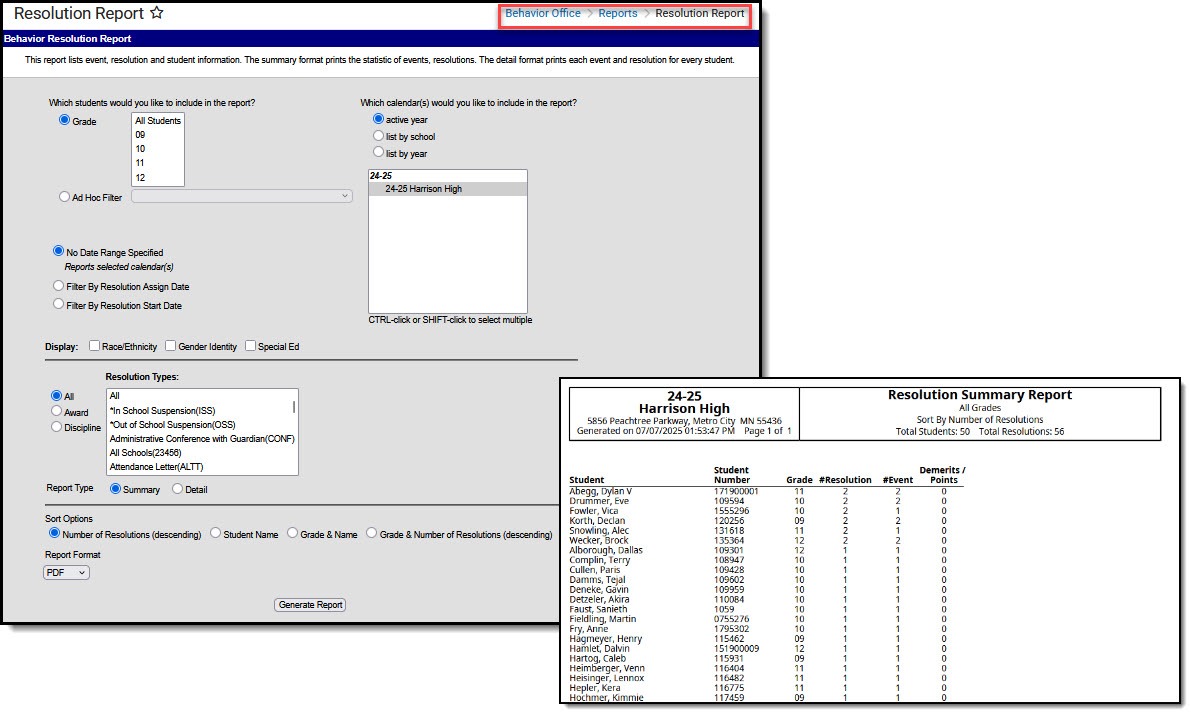Click student number 109594 in report
The image size is (1191, 714).
click(728, 501)
